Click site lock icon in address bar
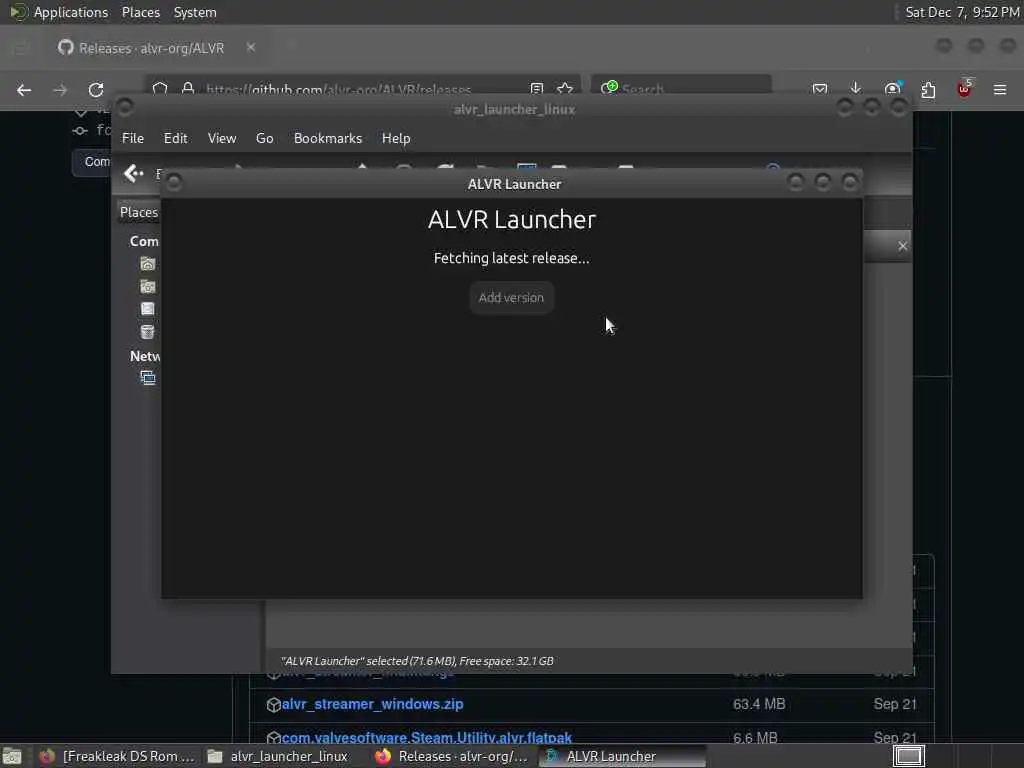Image resolution: width=1024 pixels, height=768 pixels. [x=188, y=89]
